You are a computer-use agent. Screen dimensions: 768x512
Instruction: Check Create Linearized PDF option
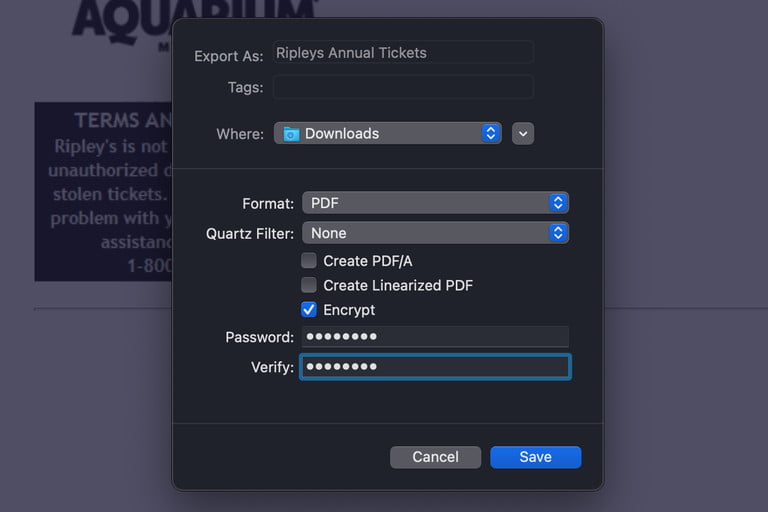[x=309, y=285]
